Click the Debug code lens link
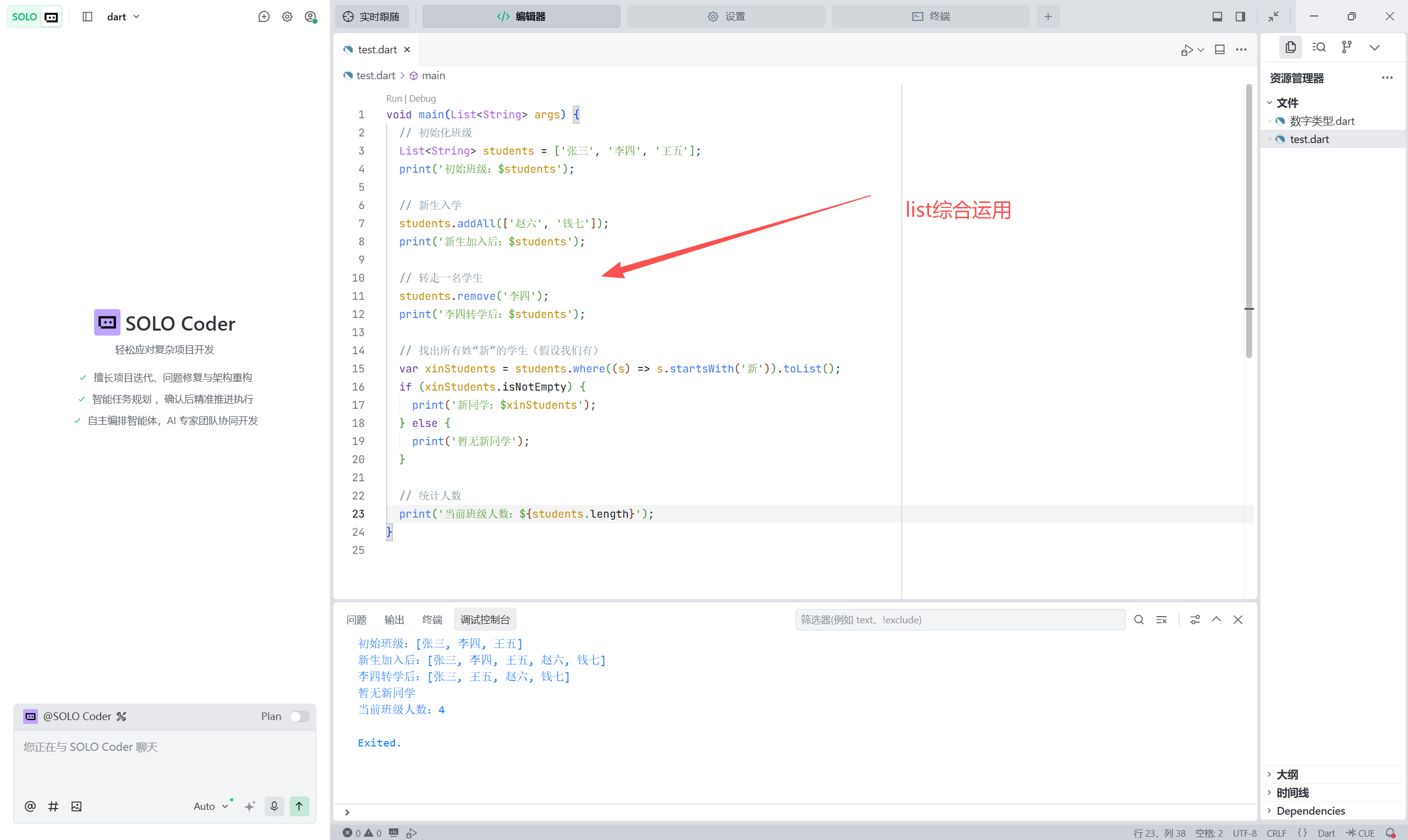The width and height of the screenshot is (1408, 840). click(x=423, y=98)
